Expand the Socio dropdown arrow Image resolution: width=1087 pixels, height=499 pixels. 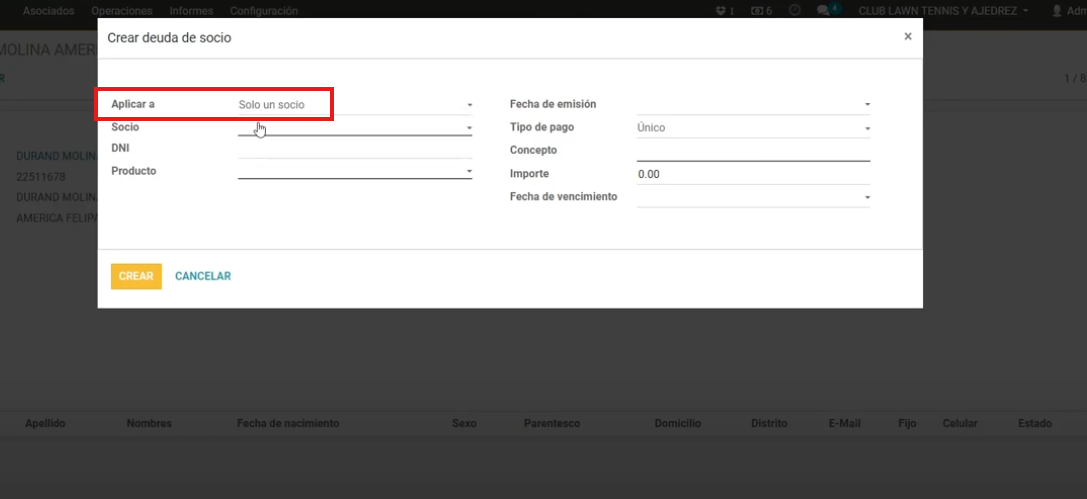pos(469,128)
